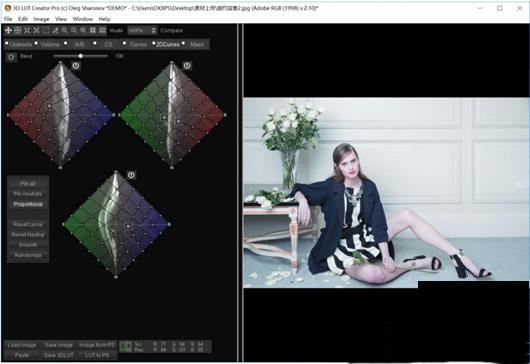
Task: Click the Save image button
Action: (x=59, y=345)
